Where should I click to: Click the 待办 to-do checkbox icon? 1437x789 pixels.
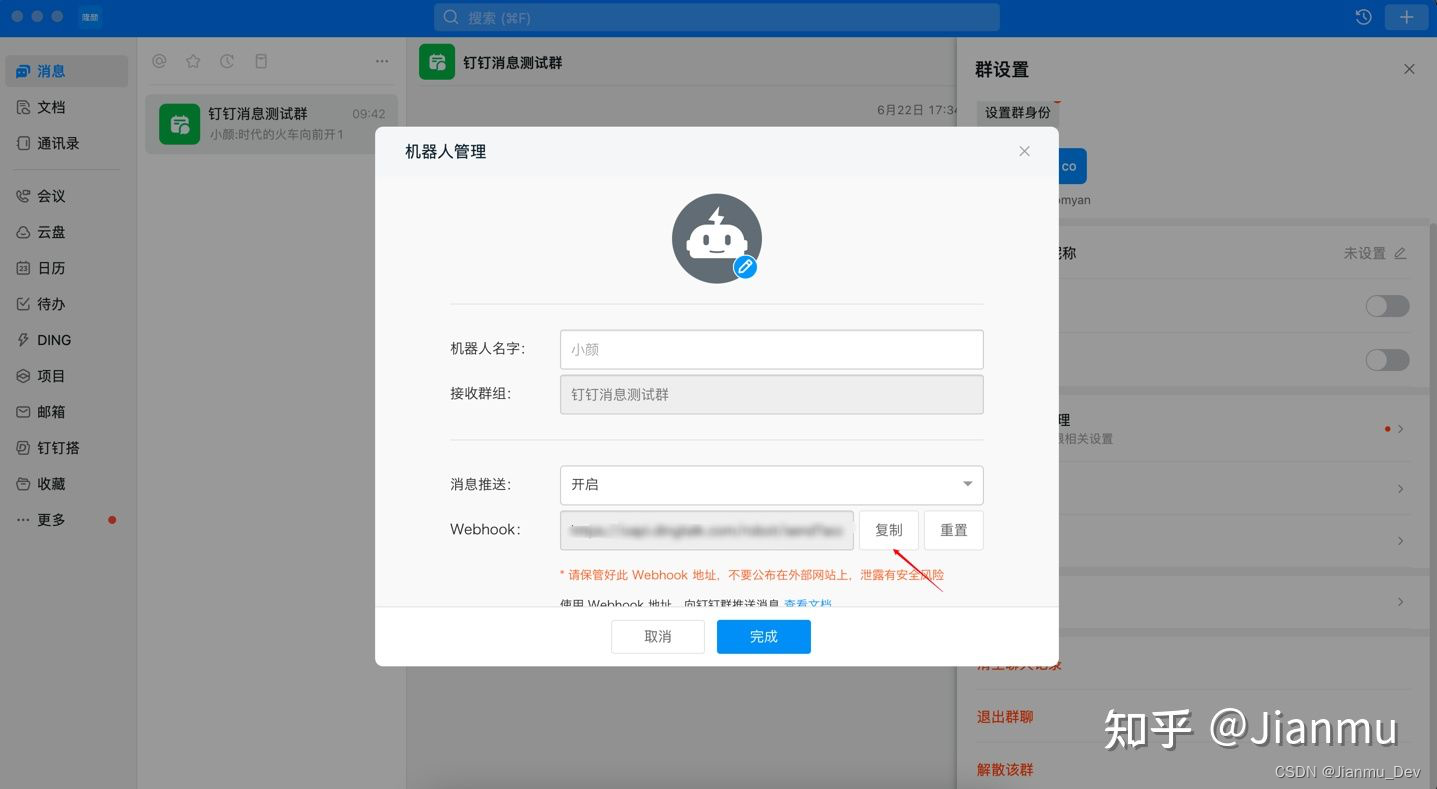(x=23, y=304)
